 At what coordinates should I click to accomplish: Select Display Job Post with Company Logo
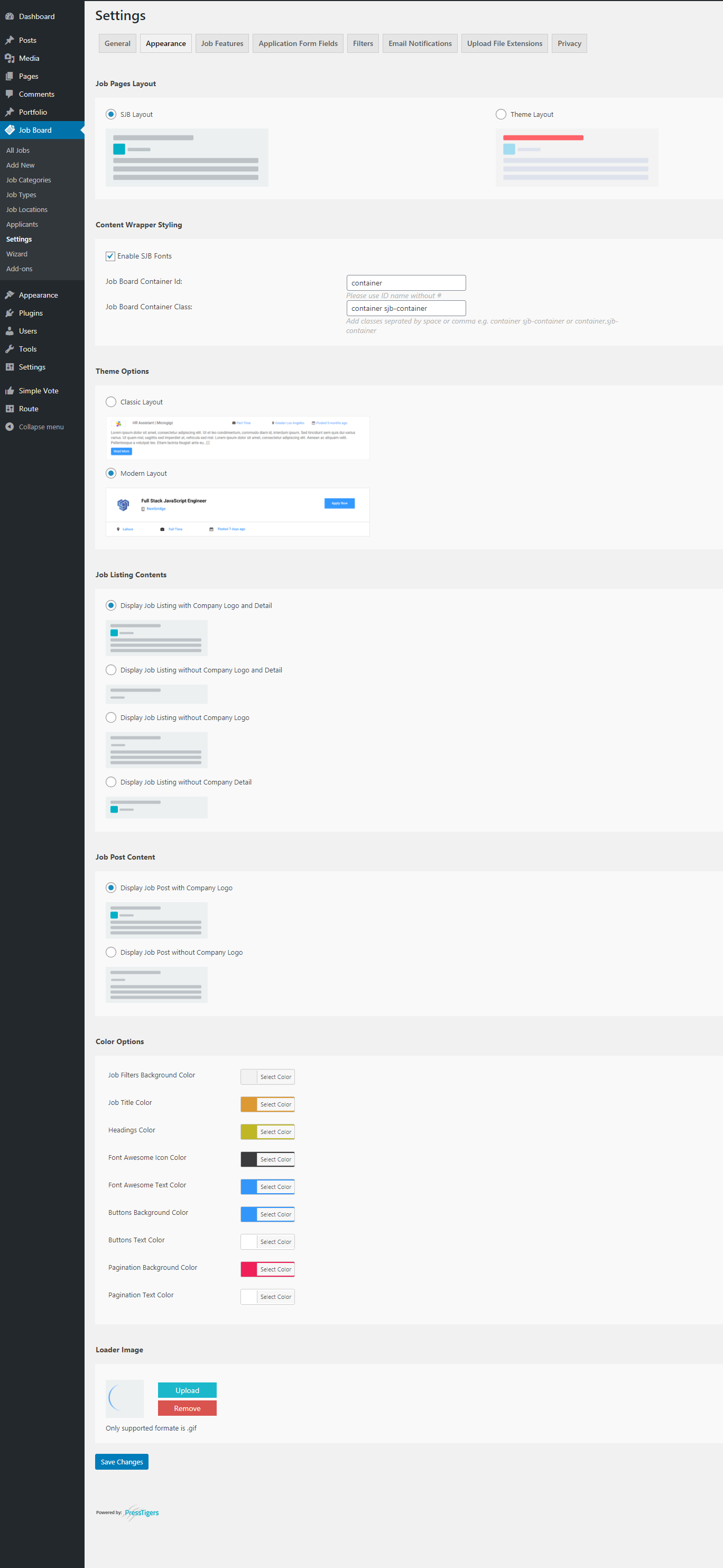(111, 888)
